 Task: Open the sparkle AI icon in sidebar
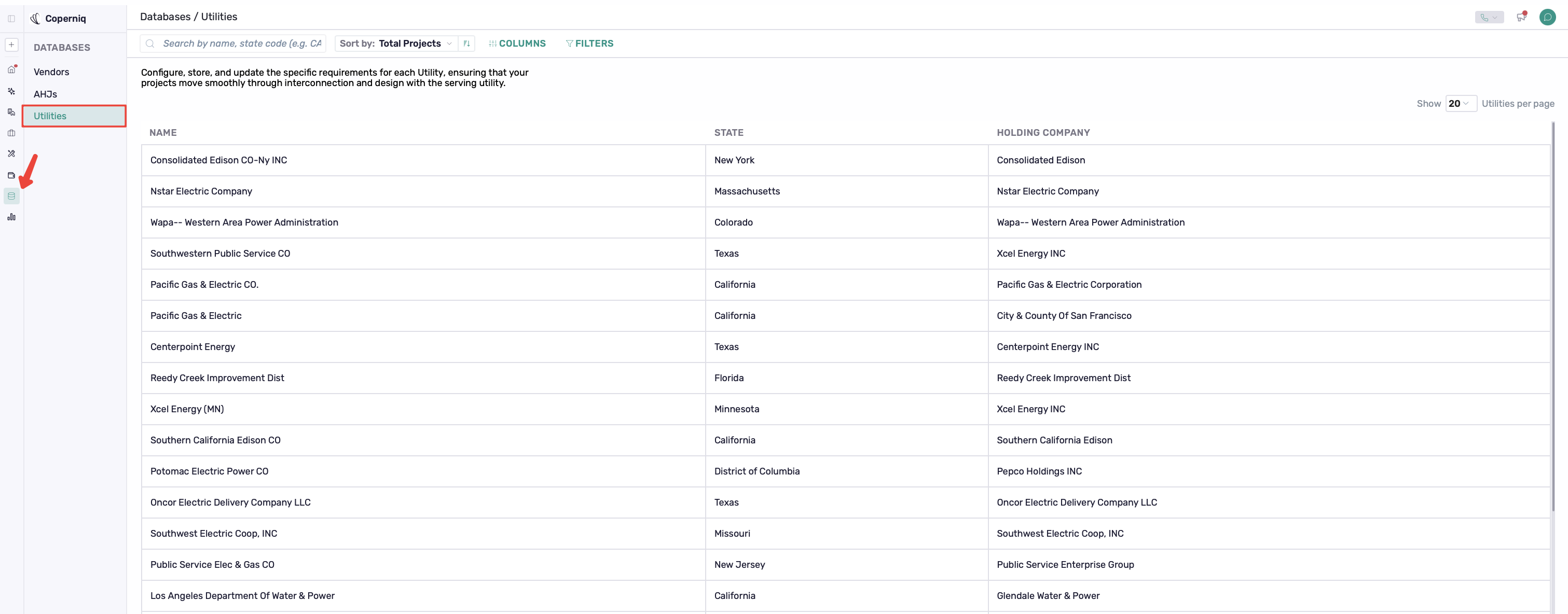[x=11, y=91]
